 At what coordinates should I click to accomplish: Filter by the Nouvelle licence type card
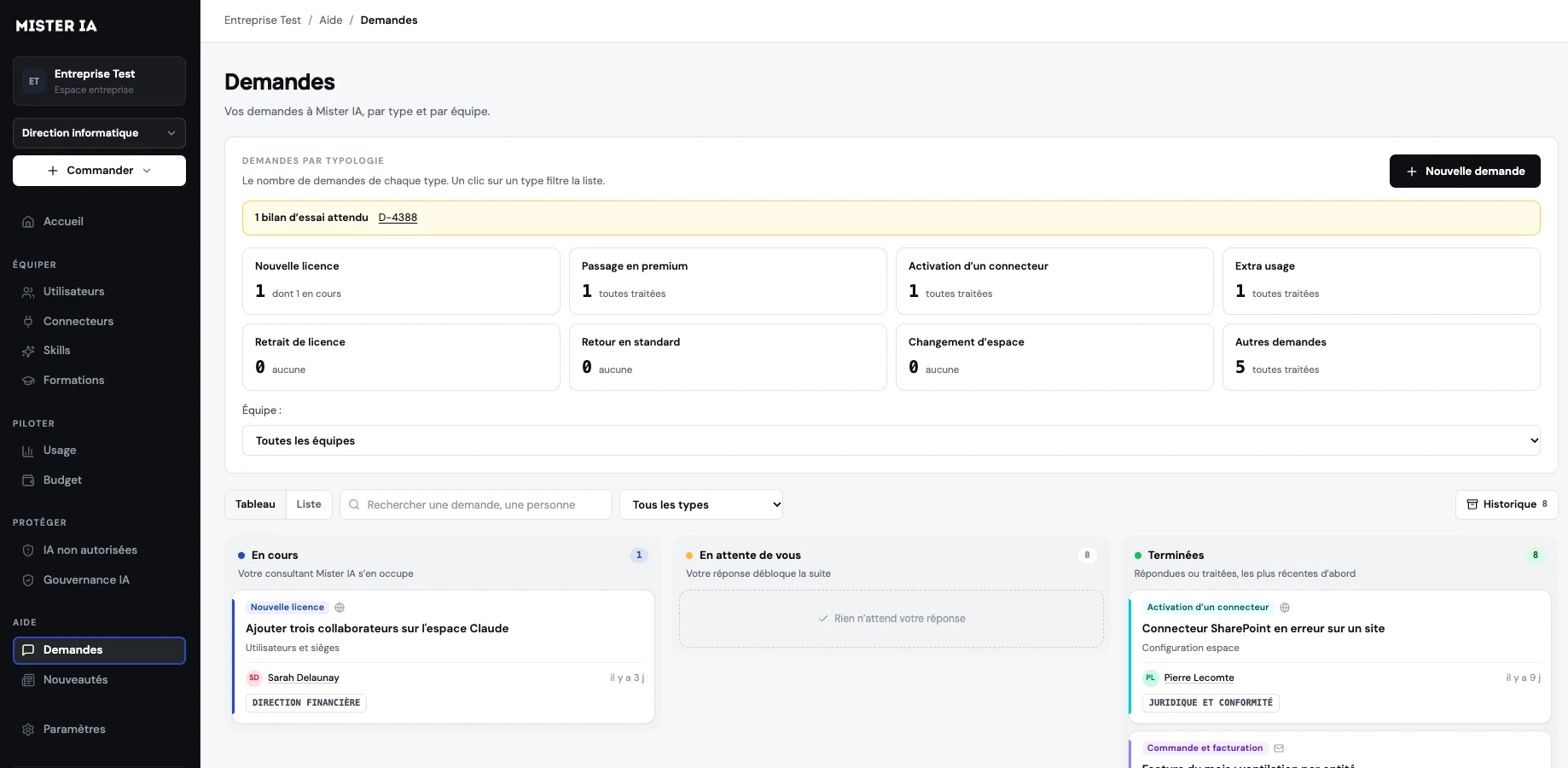(401, 281)
